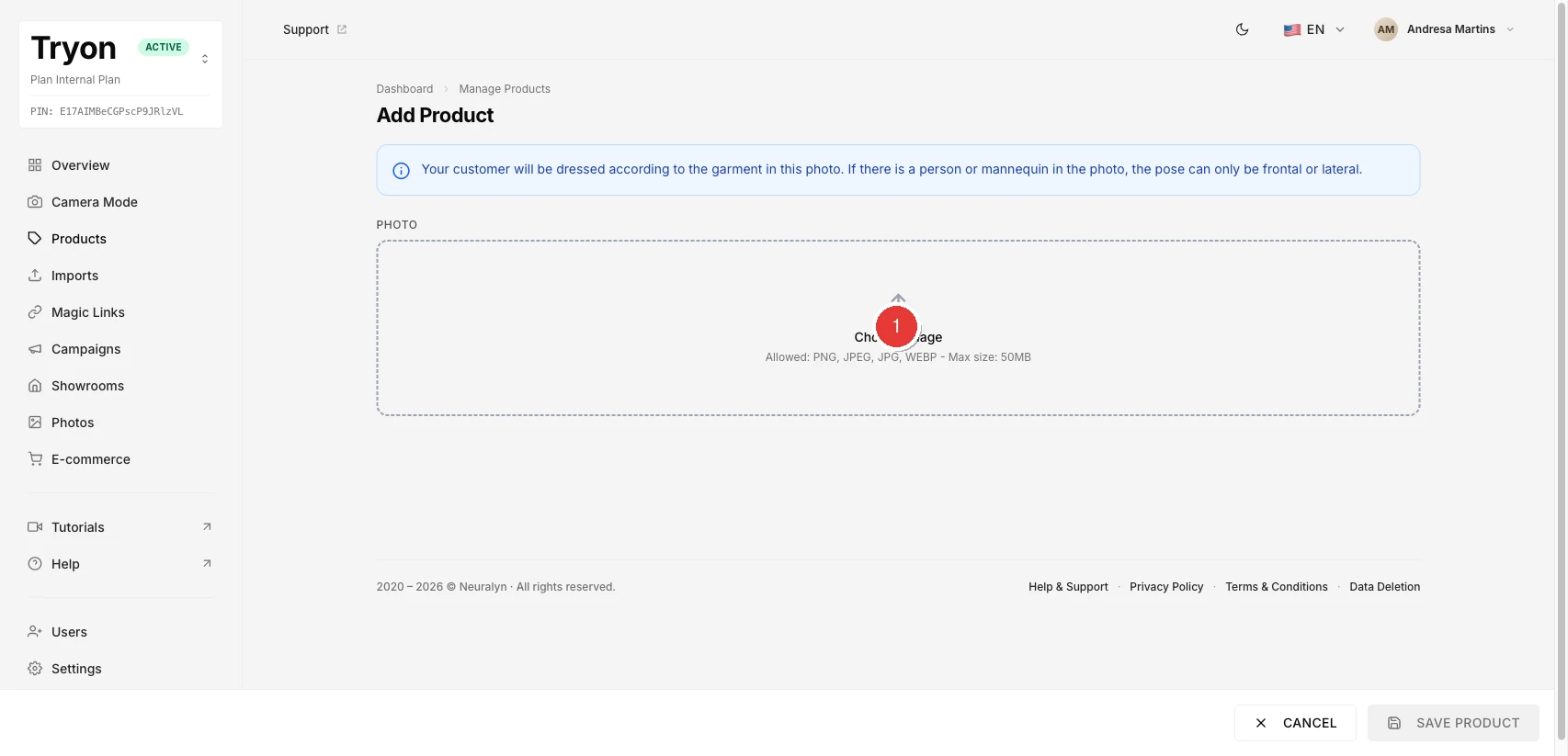Click the Tutorials external arrow icon
Image resolution: width=1568 pixels, height=756 pixels.
pyautogui.click(x=207, y=526)
